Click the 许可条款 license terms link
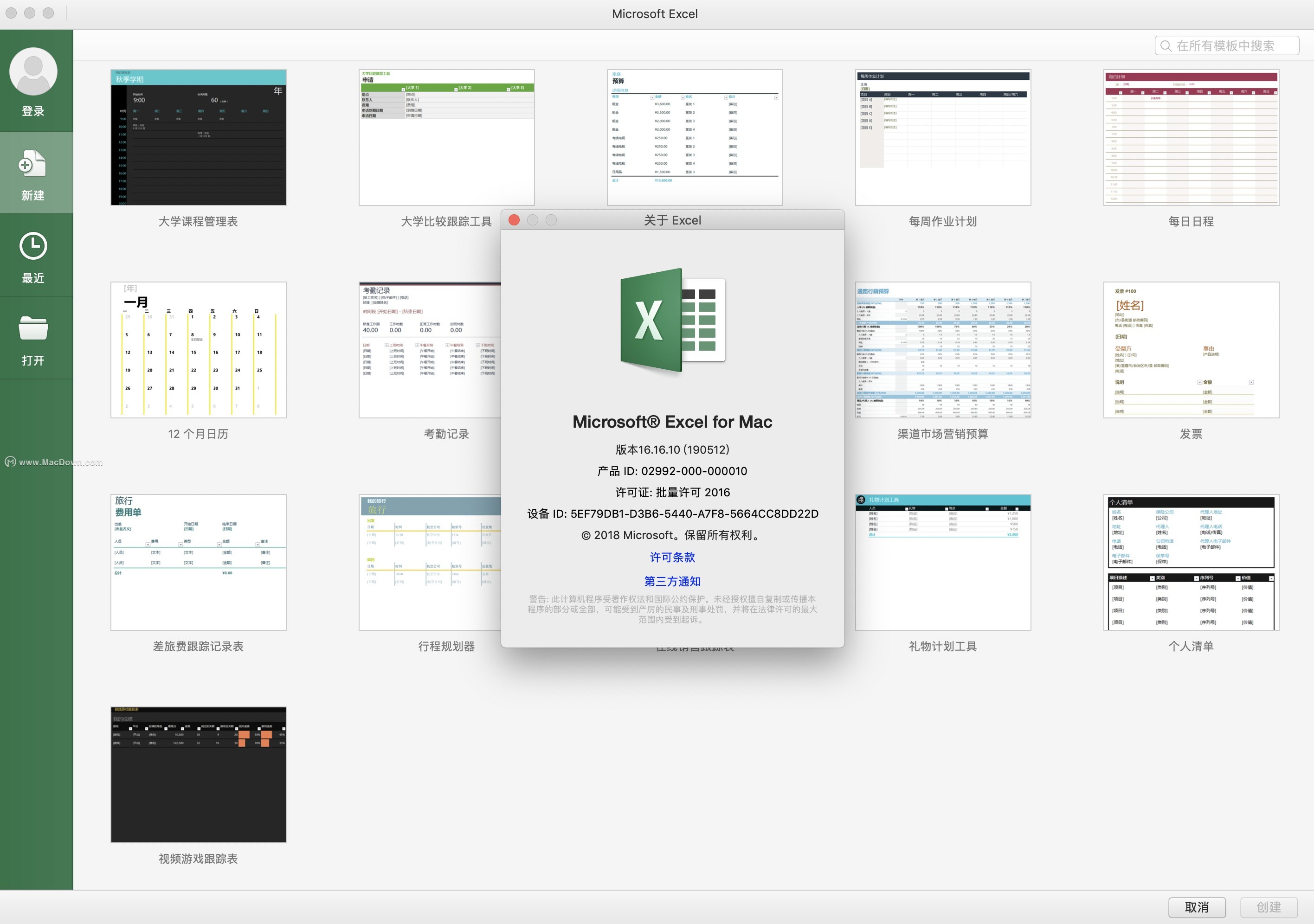 pos(672,557)
